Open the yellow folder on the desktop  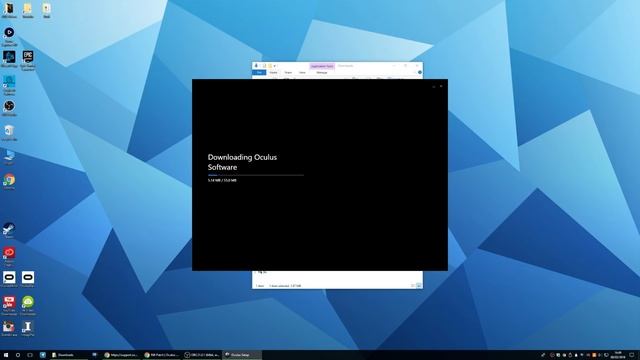tap(28, 10)
